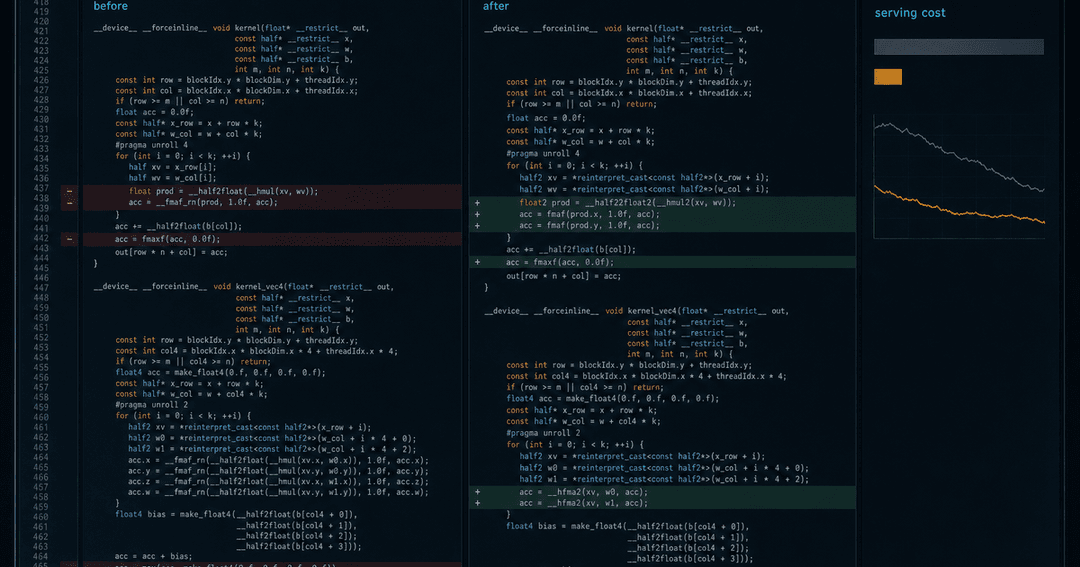Click 'float4 bias = make_float4' in before pane
The height and width of the screenshot is (567, 1080).
pyautogui.click(x=238, y=515)
